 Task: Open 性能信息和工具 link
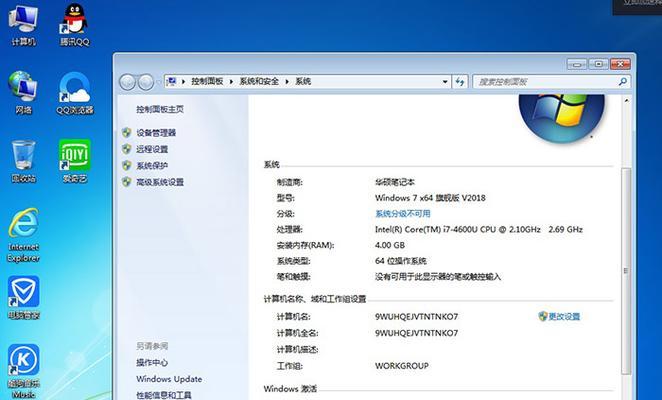click(164, 395)
